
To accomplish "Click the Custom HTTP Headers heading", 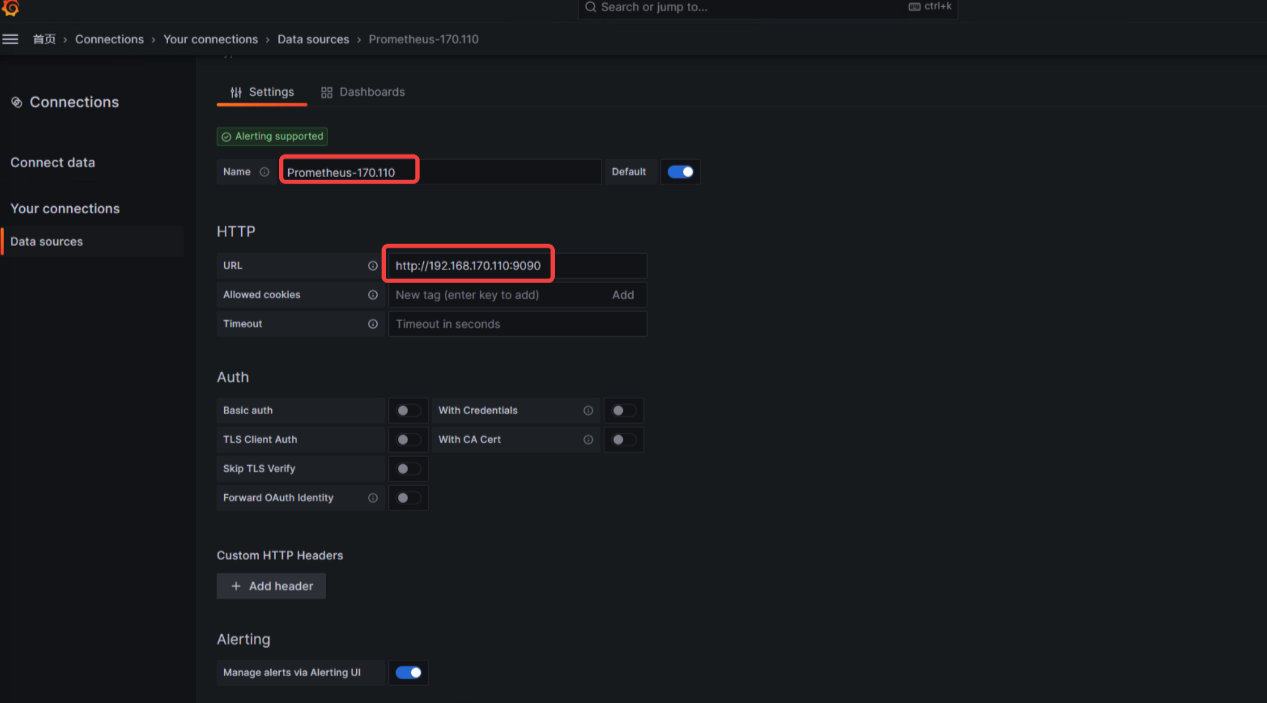I will (280, 556).
